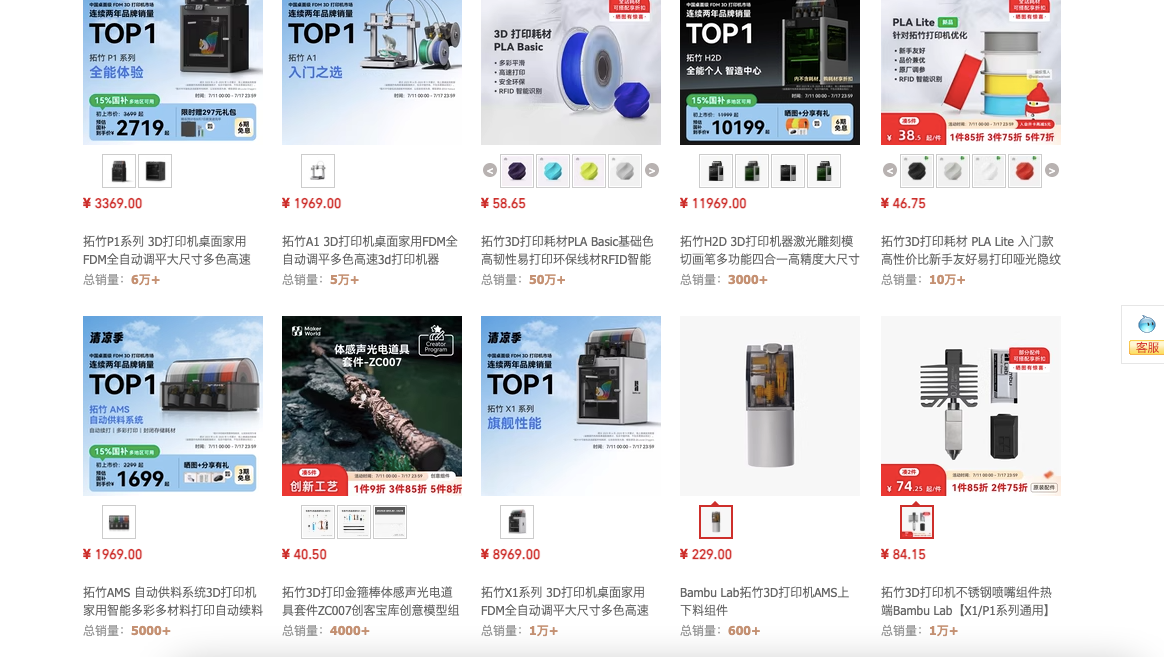Select cyan PLA Basic filament color

click(x=553, y=171)
